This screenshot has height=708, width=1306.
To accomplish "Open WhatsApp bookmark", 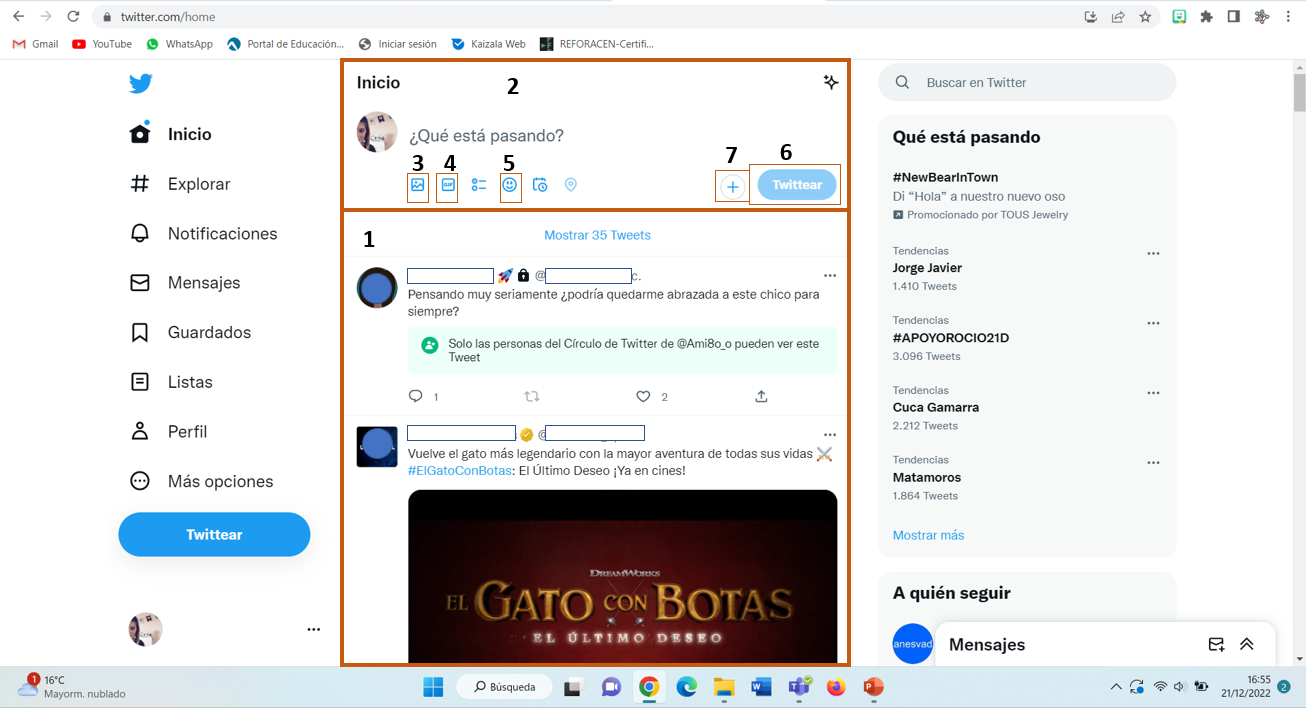I will [179, 44].
